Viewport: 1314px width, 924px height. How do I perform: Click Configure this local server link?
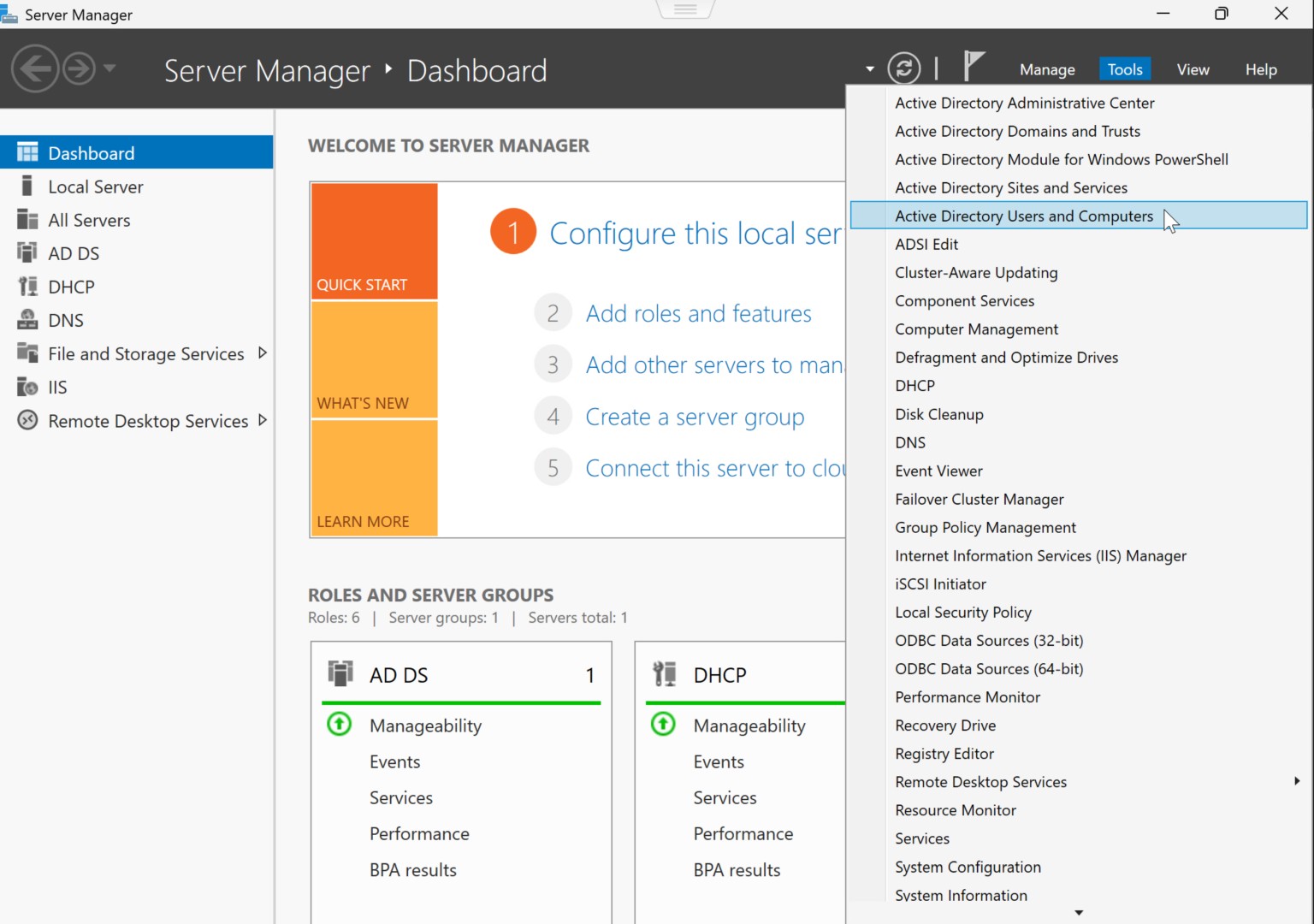click(695, 234)
